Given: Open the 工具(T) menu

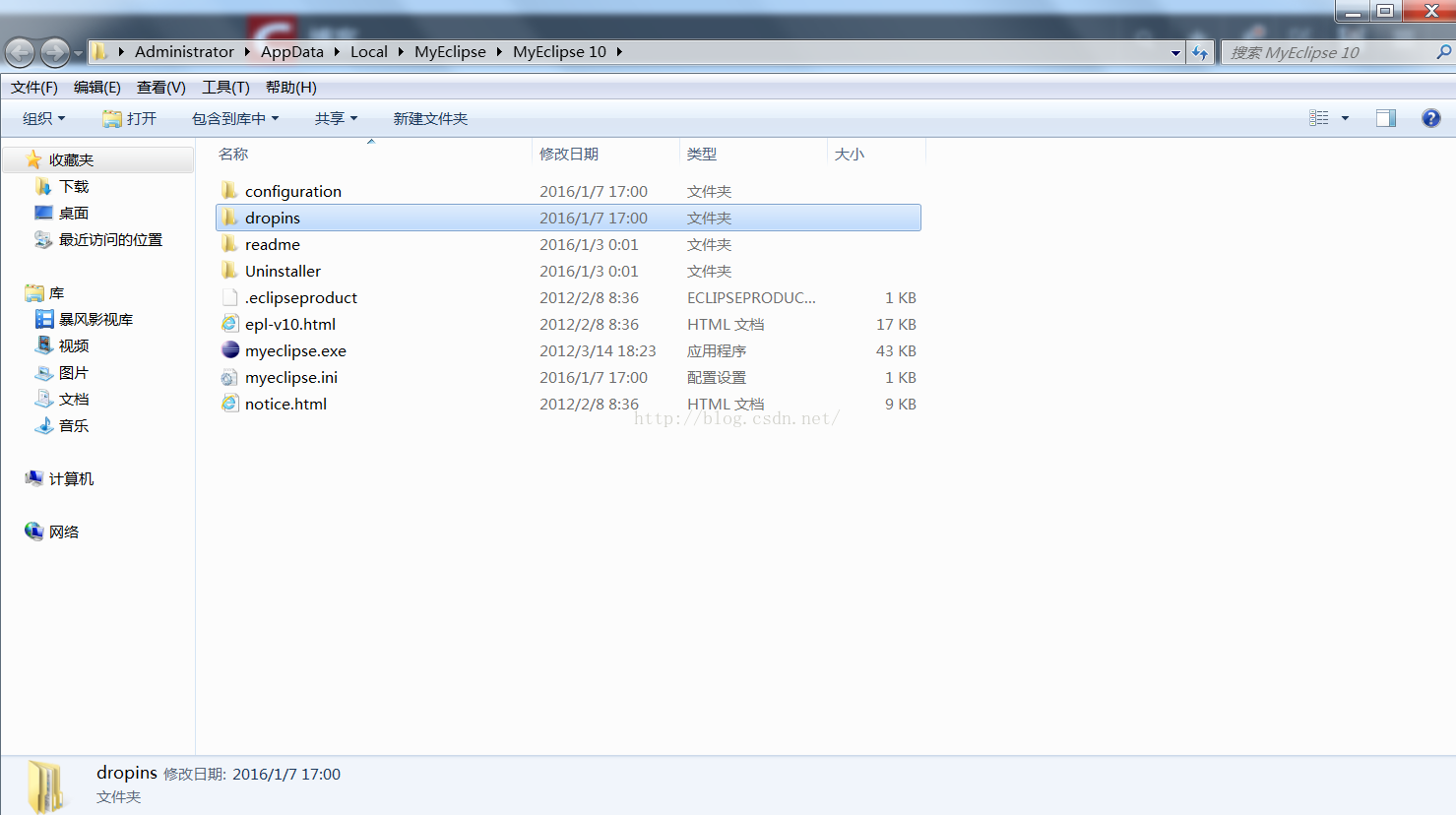Looking at the screenshot, I should pyautogui.click(x=225, y=87).
